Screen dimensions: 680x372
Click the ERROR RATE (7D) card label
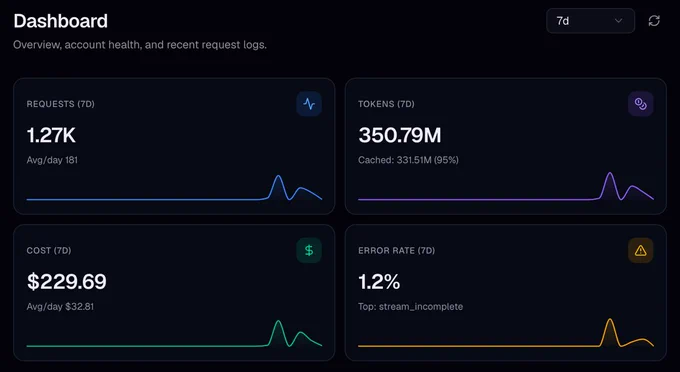pyautogui.click(x=397, y=251)
